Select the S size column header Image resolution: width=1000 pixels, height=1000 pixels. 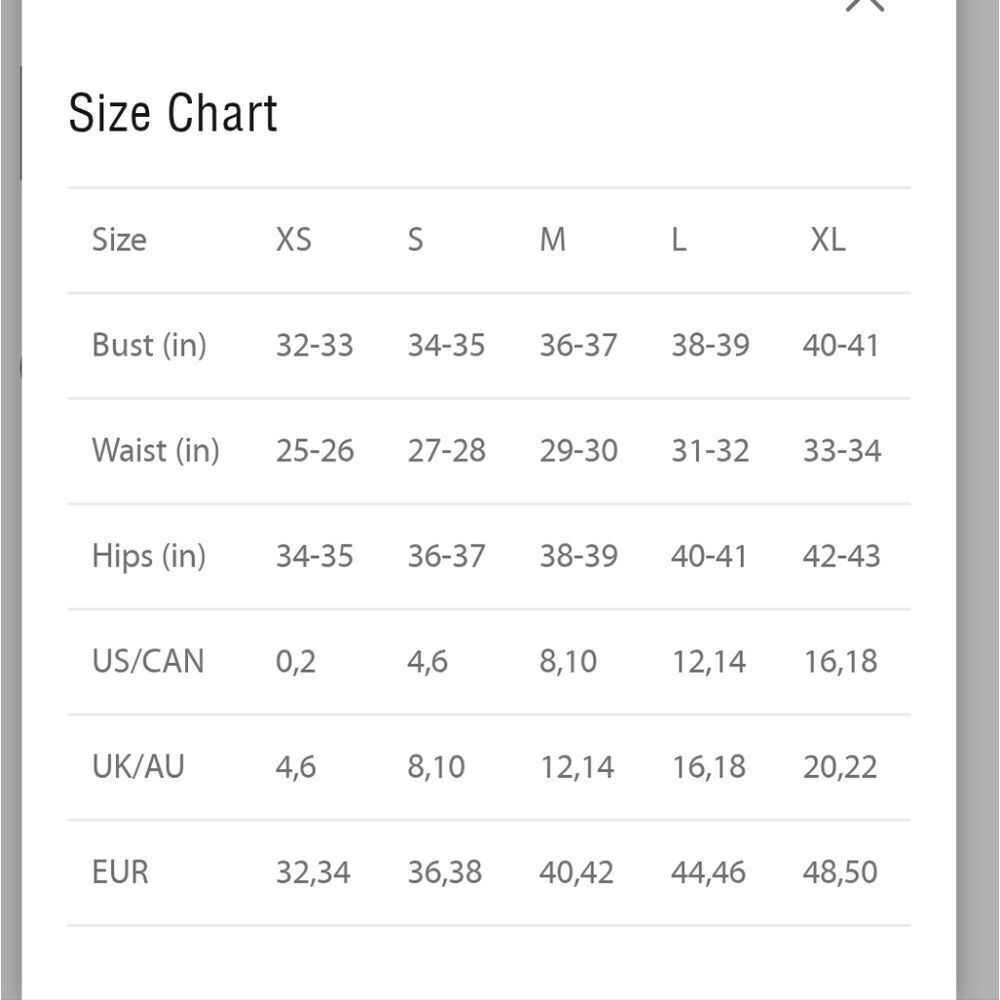pyautogui.click(x=415, y=240)
